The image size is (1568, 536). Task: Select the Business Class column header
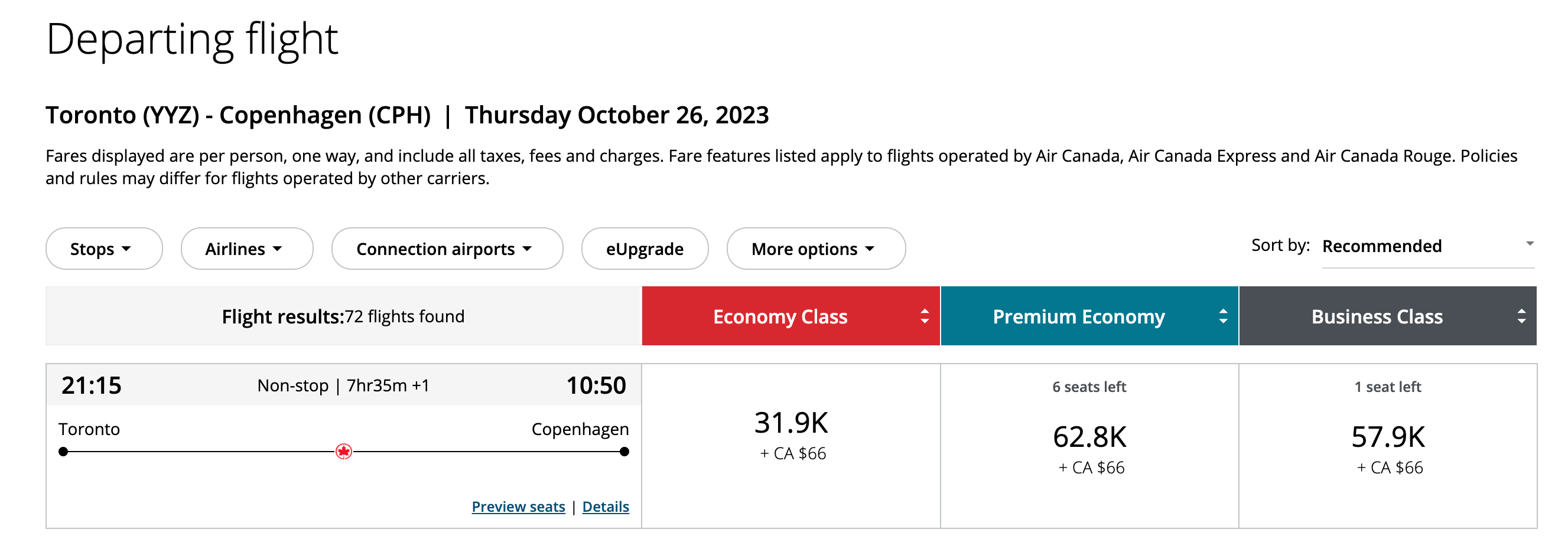click(1377, 316)
